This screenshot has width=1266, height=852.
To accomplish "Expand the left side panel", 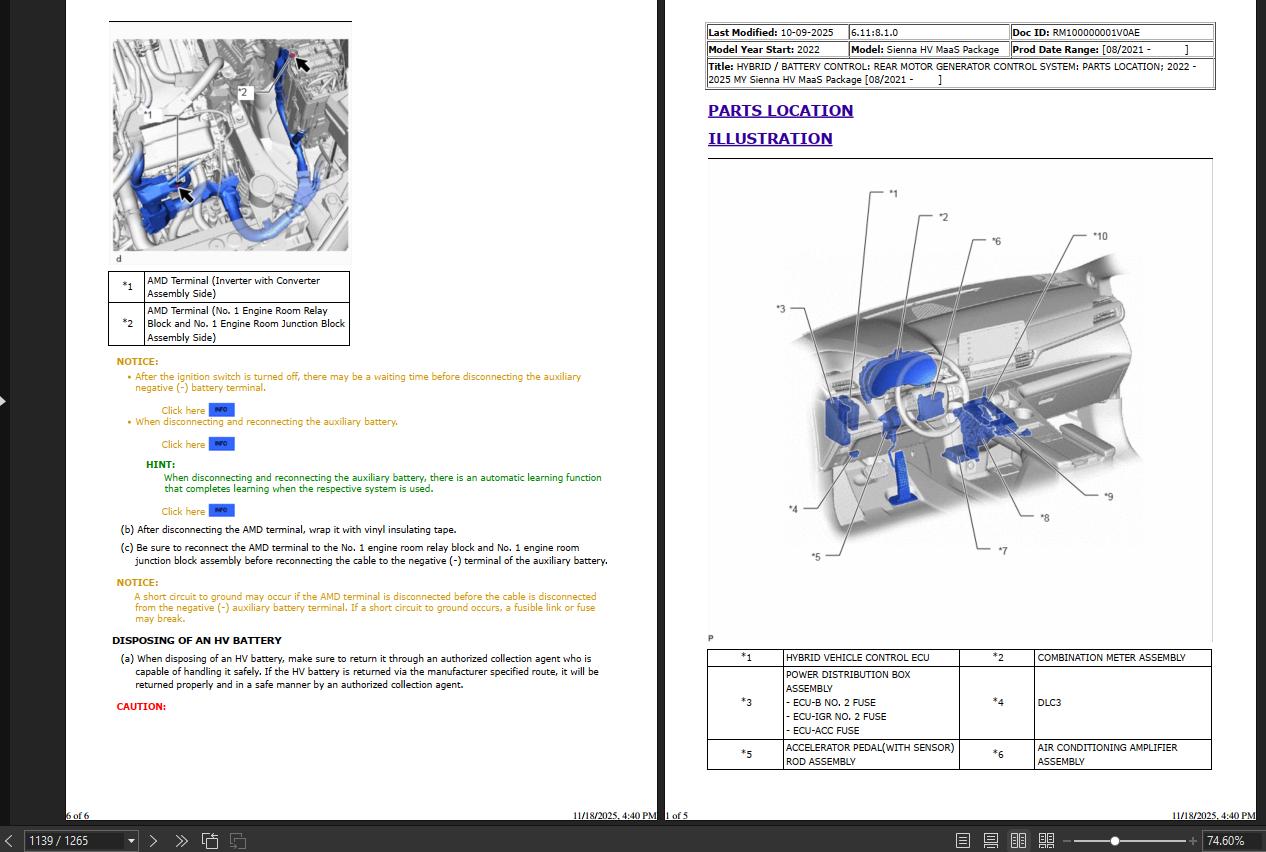I will click(4, 401).
